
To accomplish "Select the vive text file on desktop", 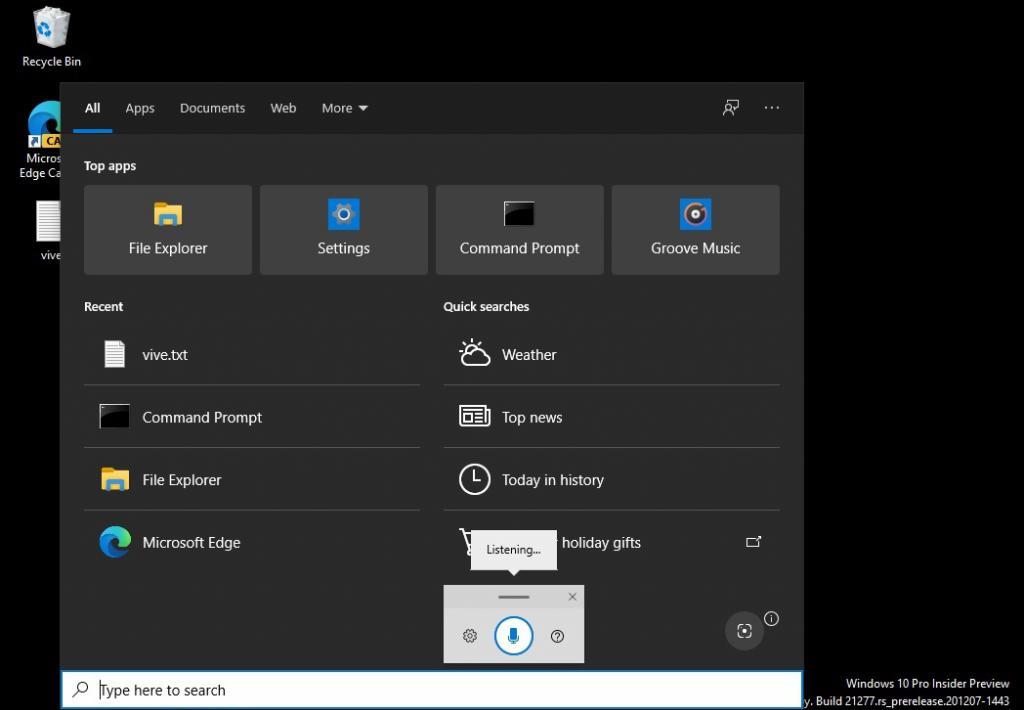I will click(x=48, y=230).
